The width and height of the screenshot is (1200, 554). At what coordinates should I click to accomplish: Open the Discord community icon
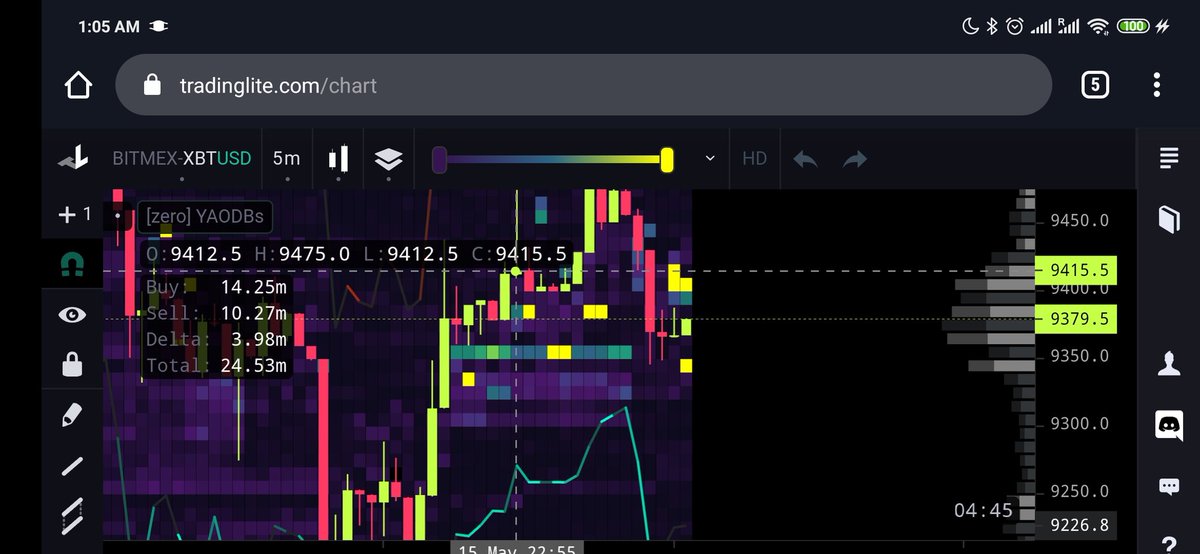[1169, 425]
